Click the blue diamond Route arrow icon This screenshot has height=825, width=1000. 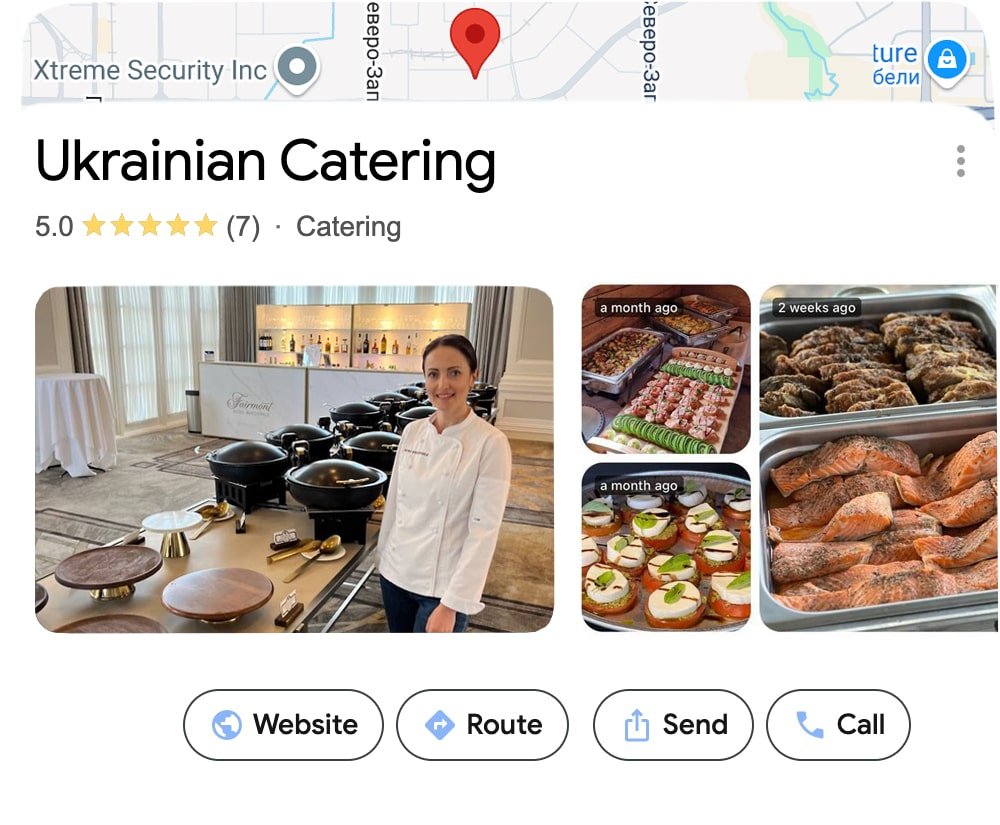tap(439, 725)
